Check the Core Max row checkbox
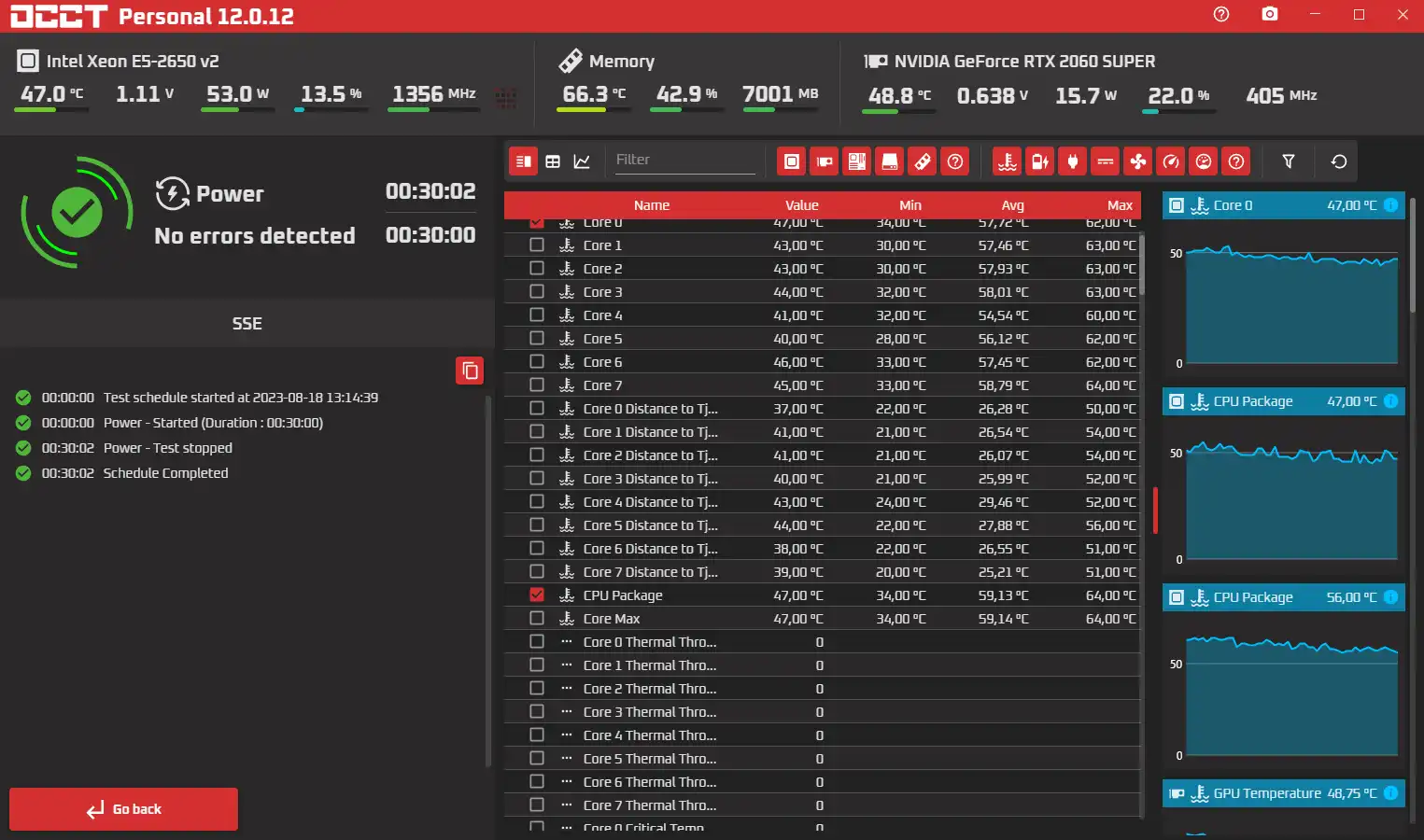 click(536, 618)
